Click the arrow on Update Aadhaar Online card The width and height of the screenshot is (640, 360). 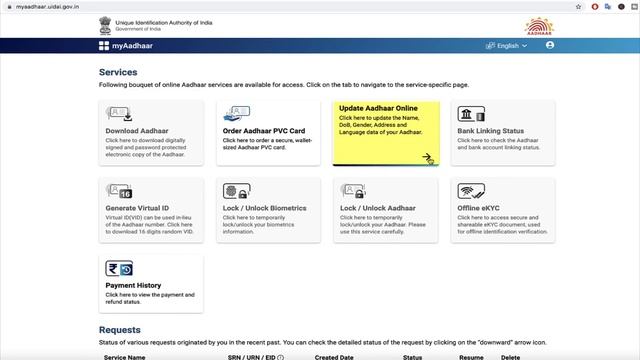coord(427,157)
